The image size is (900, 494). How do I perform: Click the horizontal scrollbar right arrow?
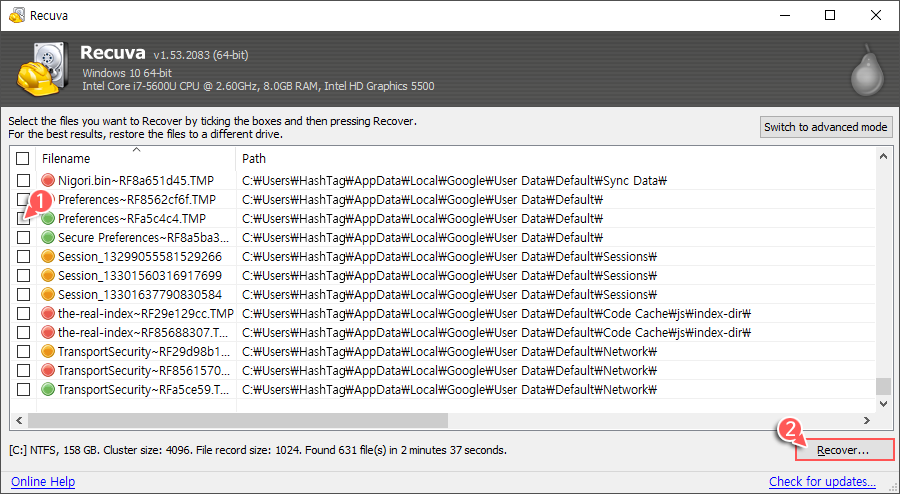click(x=867, y=421)
